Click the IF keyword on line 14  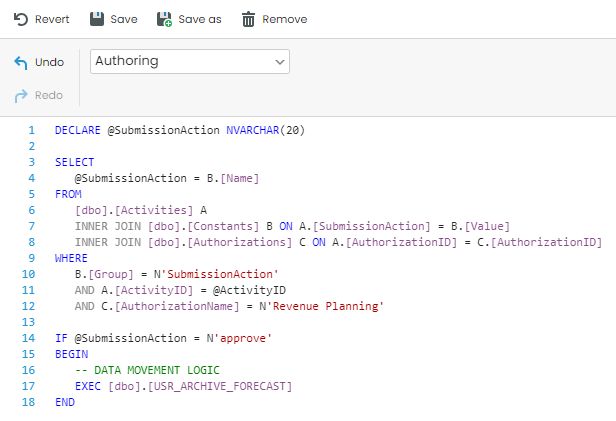[61, 338]
